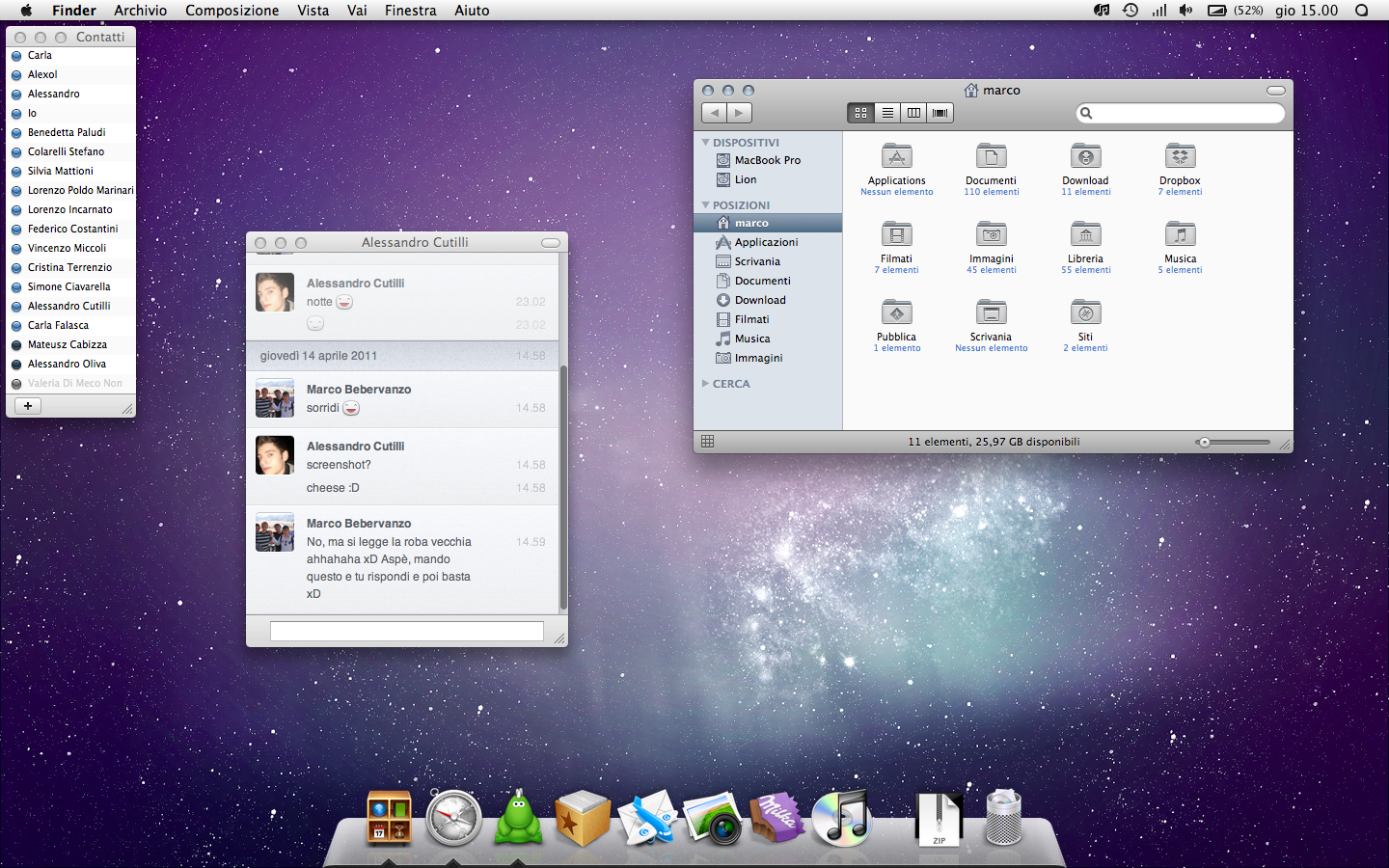The image size is (1389, 868).
Task: Open the Musica folder icon with 5 elementi
Action: pos(1180,235)
